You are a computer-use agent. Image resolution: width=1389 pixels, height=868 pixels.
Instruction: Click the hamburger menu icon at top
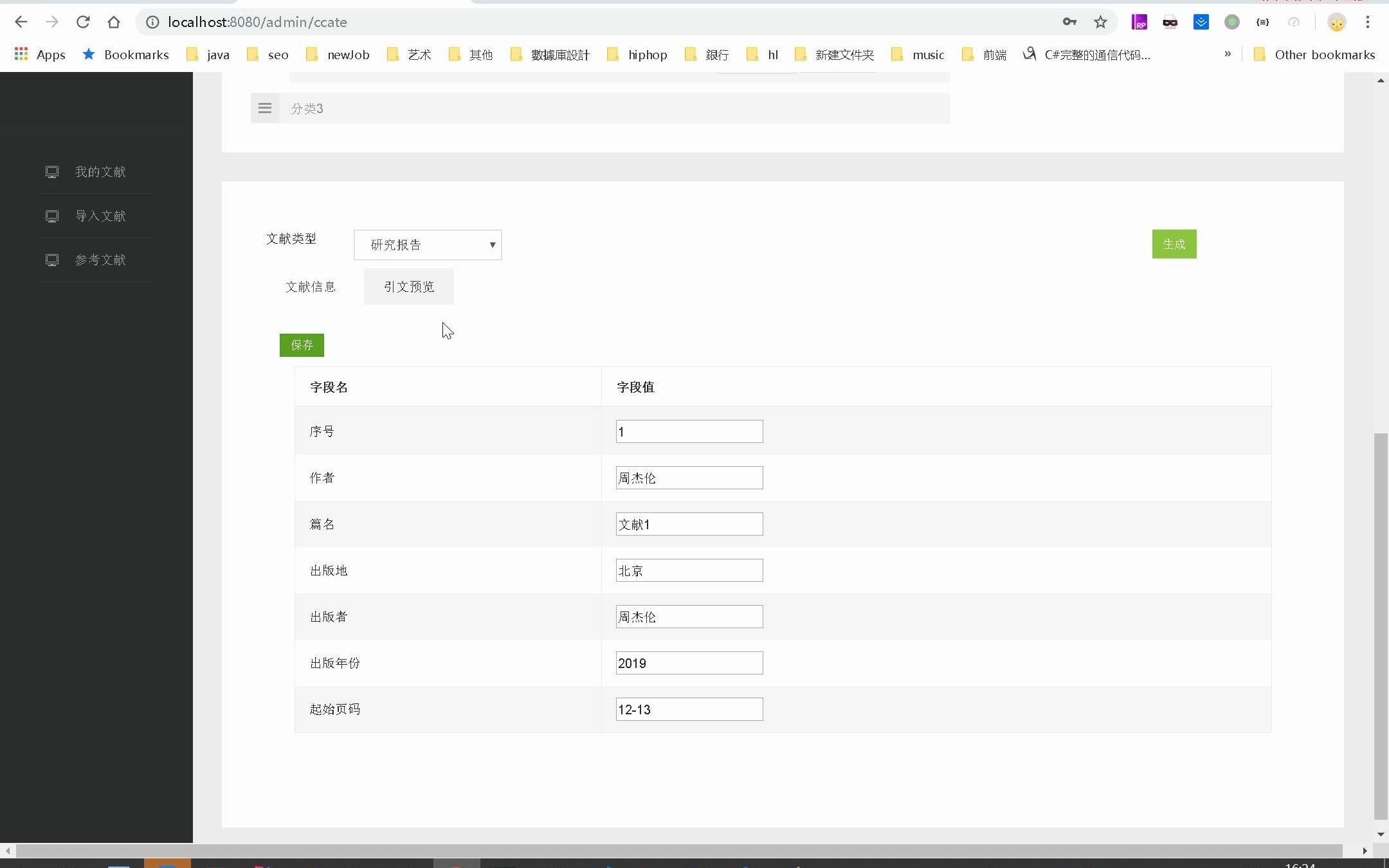point(265,107)
